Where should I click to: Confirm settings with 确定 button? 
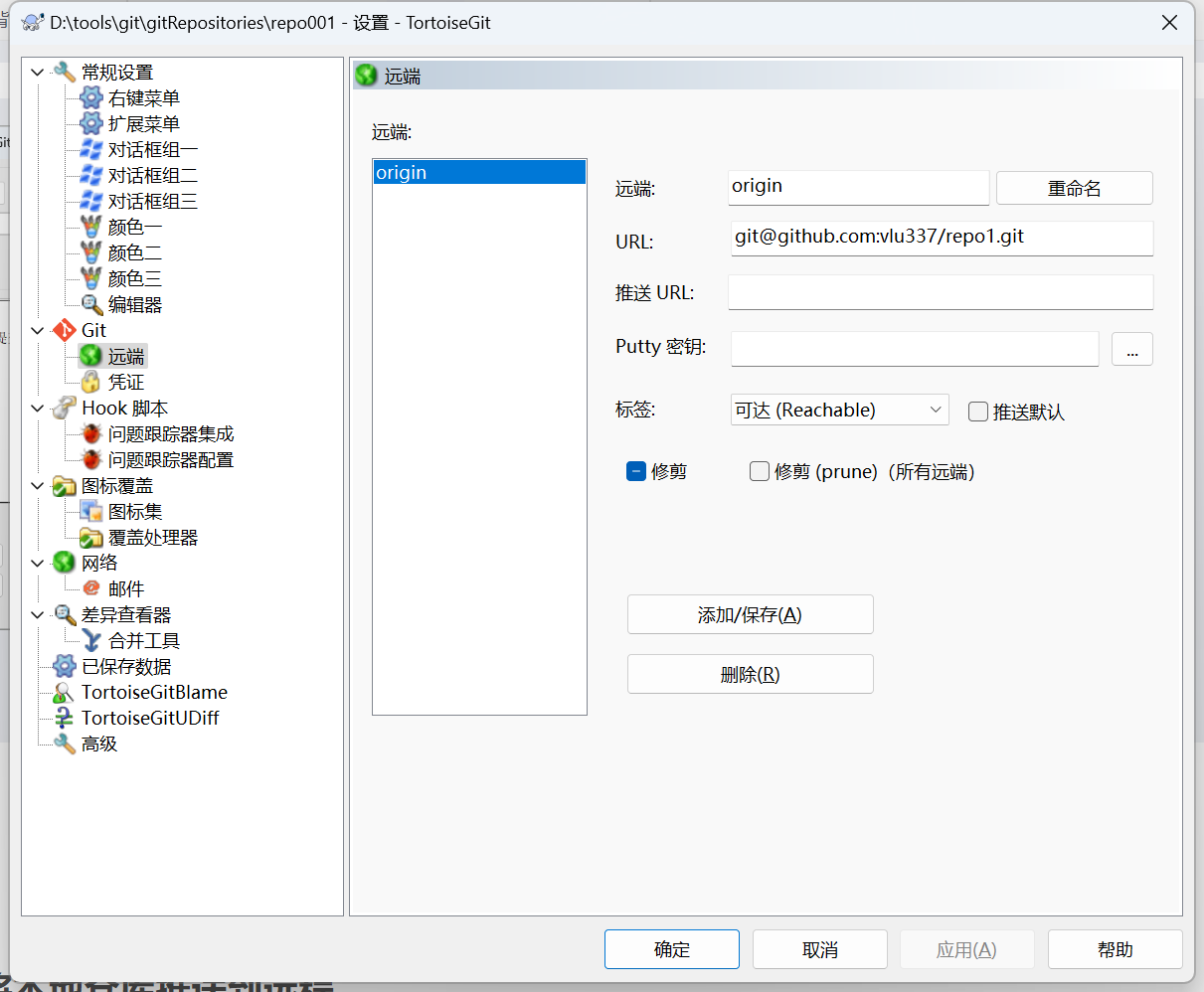[x=672, y=949]
